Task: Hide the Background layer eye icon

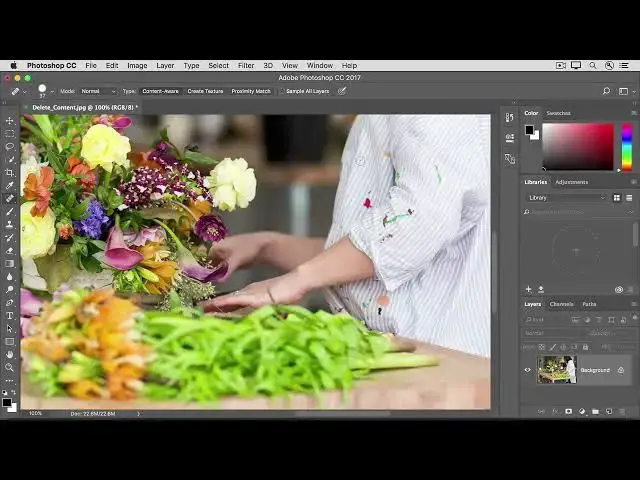Action: (x=528, y=370)
